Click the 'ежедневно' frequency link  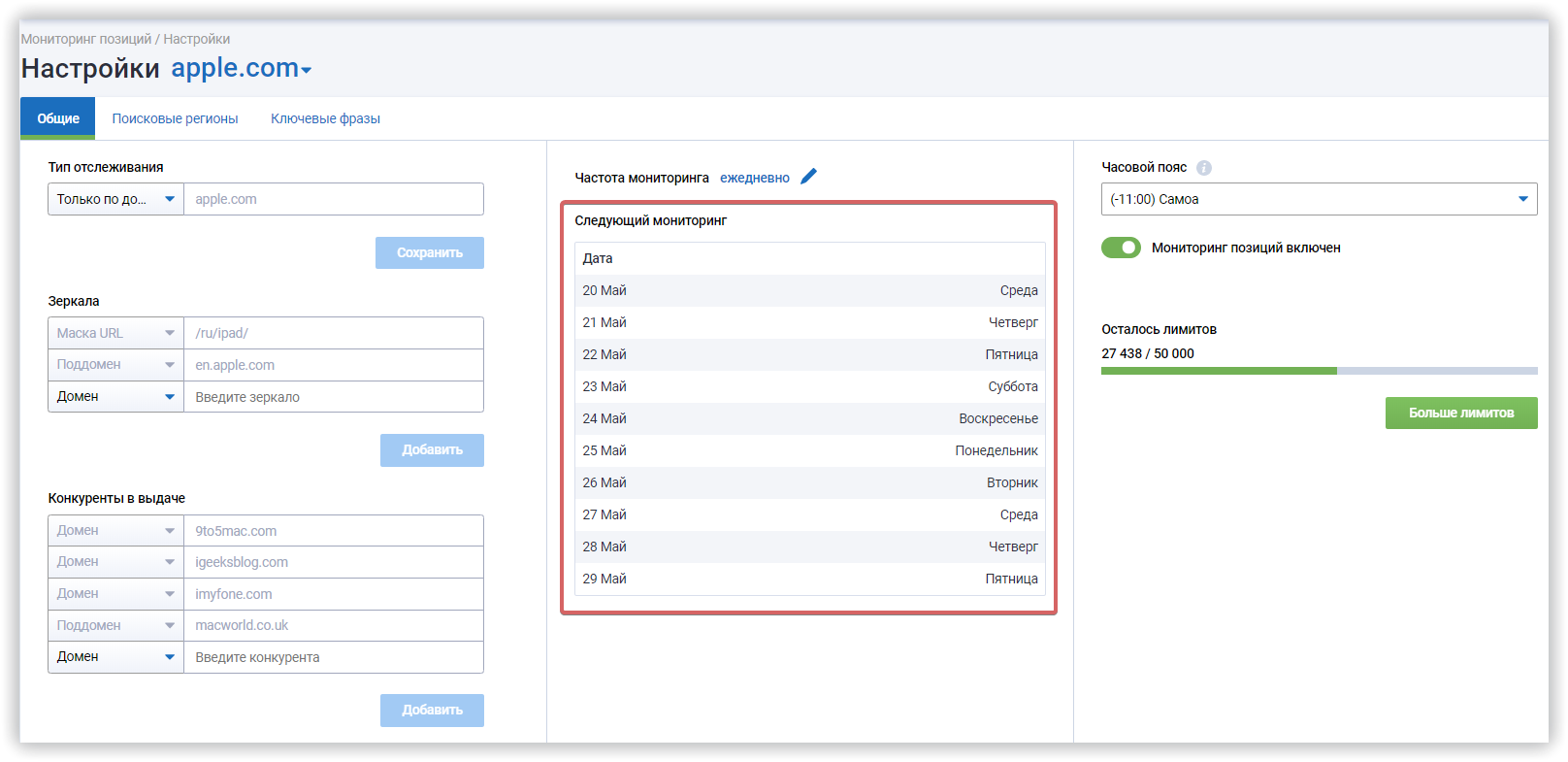pyautogui.click(x=755, y=178)
